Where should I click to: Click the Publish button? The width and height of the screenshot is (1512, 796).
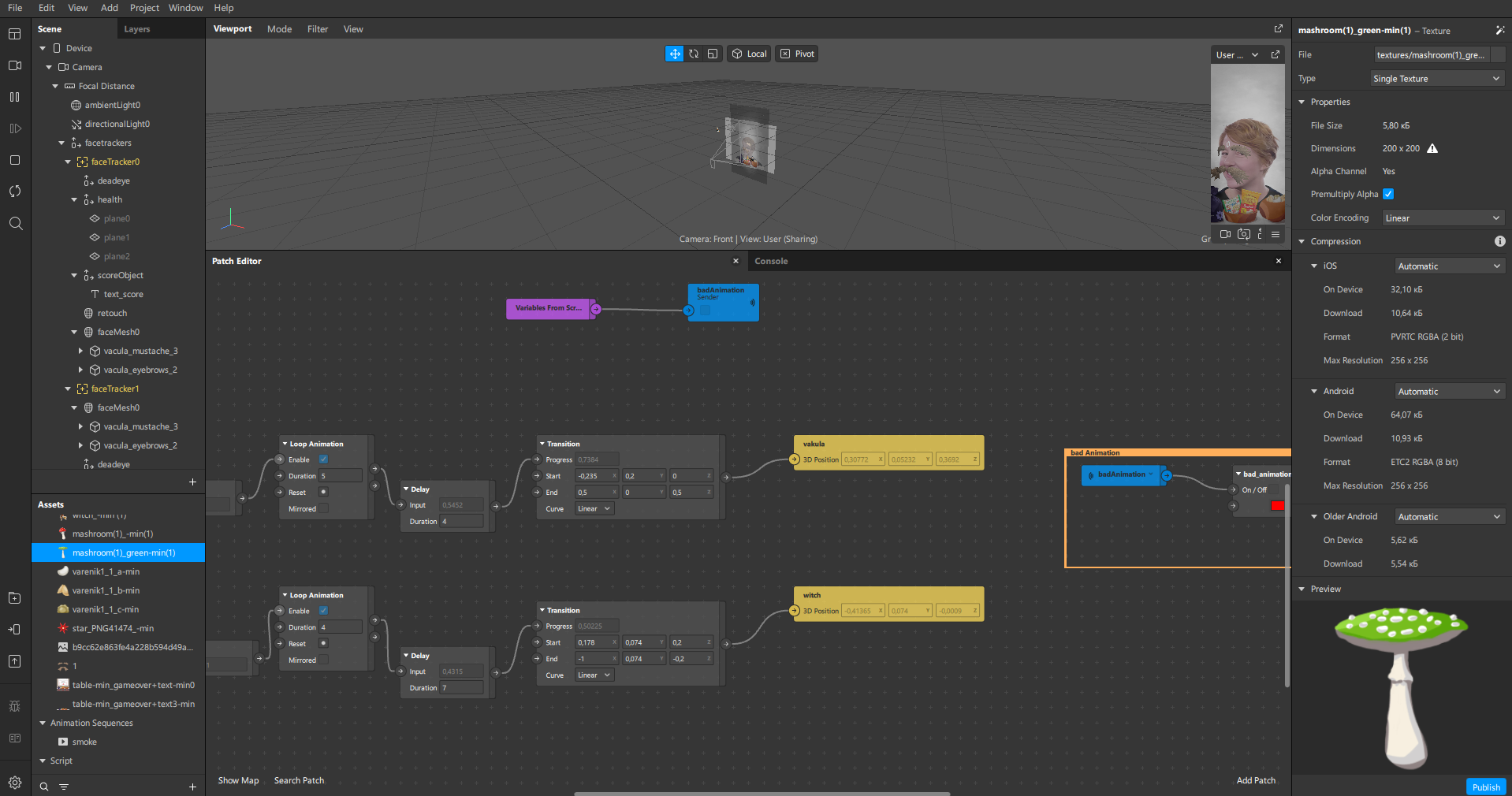tap(1485, 787)
